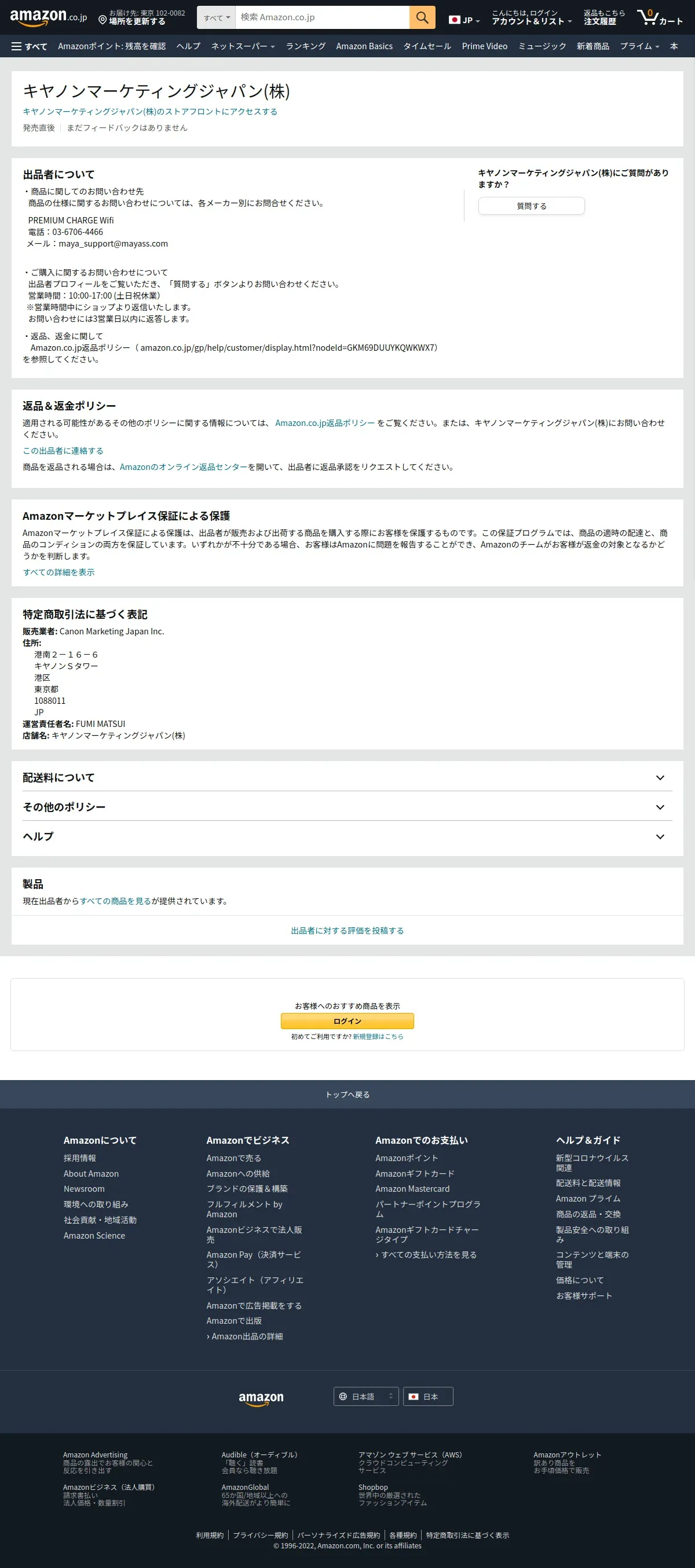Open Amazonで売る footer link

233,1158
